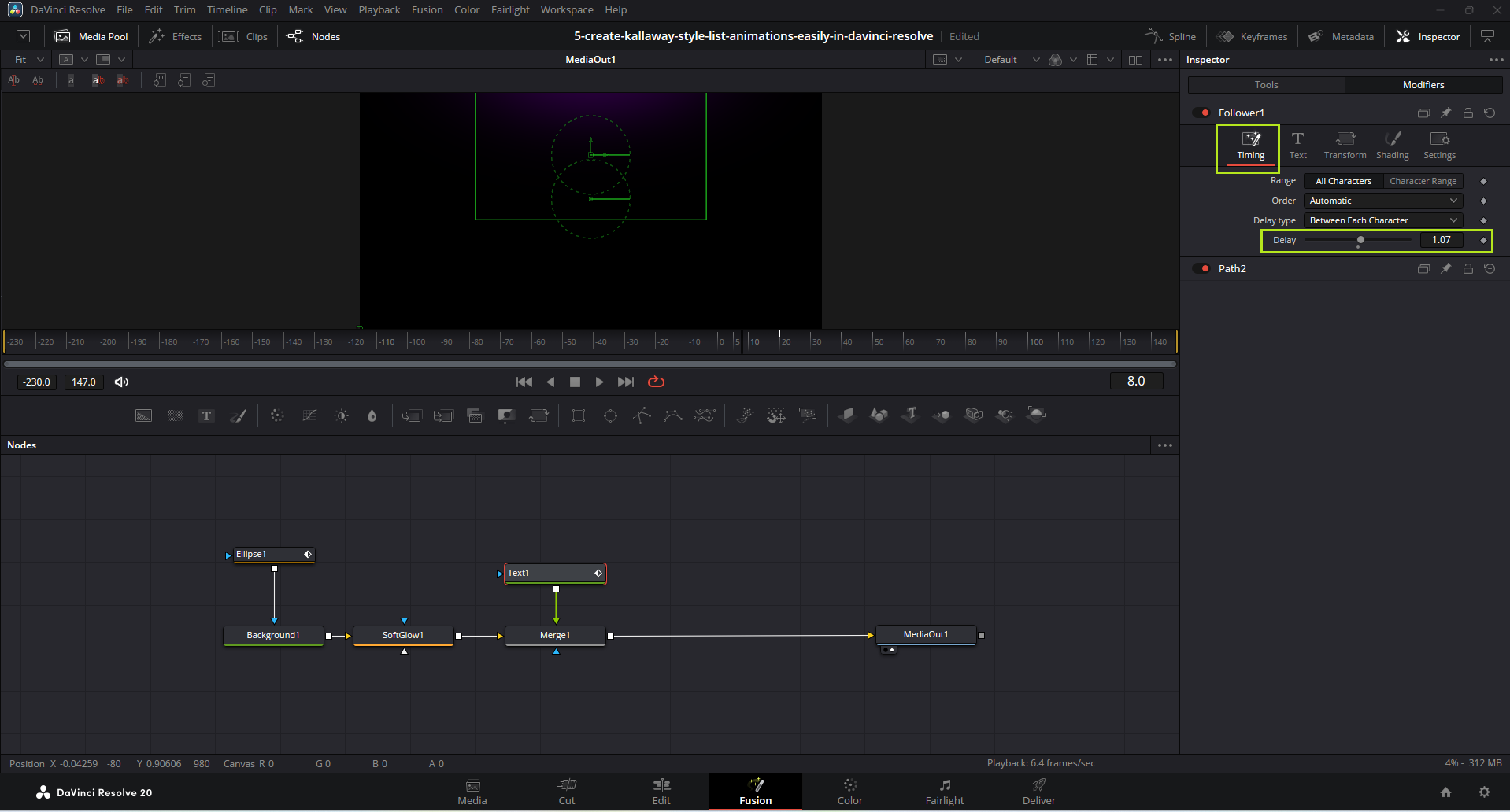The width and height of the screenshot is (1510, 812).
Task: Open the Order dropdown set to Automatic
Action: click(x=1382, y=201)
